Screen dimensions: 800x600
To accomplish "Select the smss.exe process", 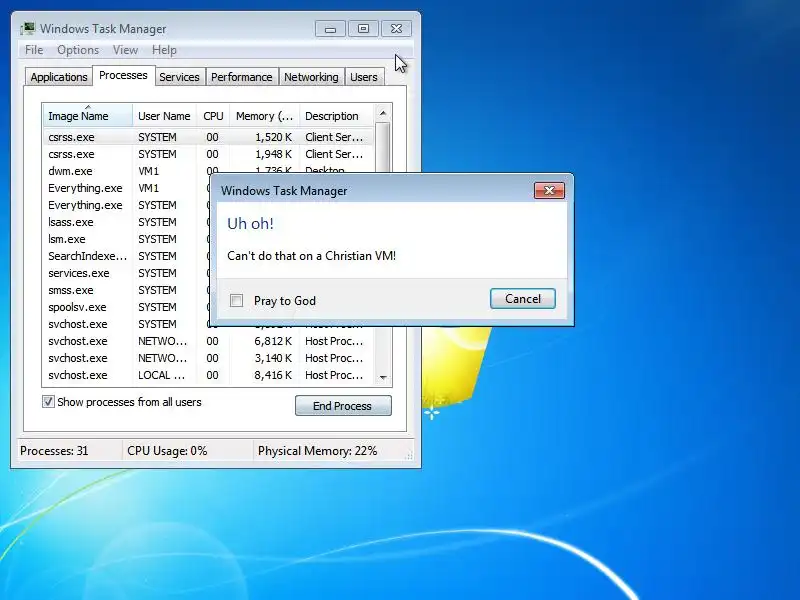I will point(127,290).
